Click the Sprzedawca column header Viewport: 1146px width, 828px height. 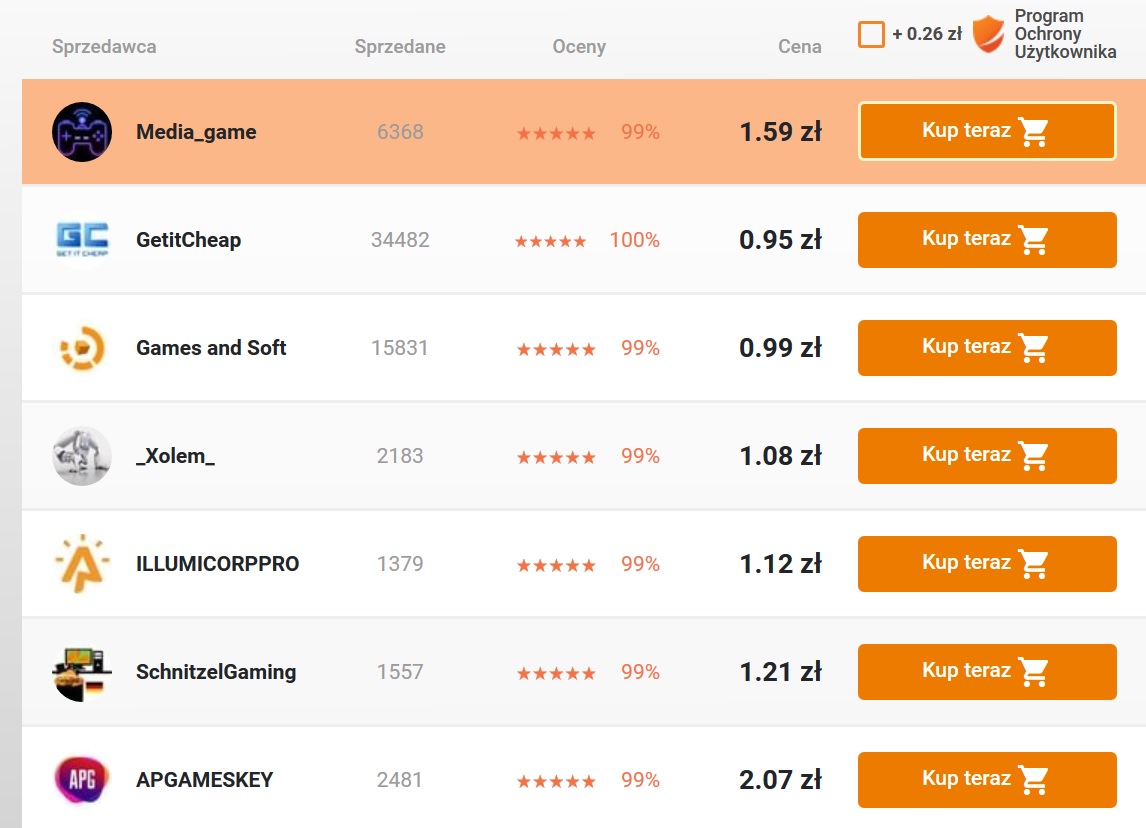pos(104,47)
